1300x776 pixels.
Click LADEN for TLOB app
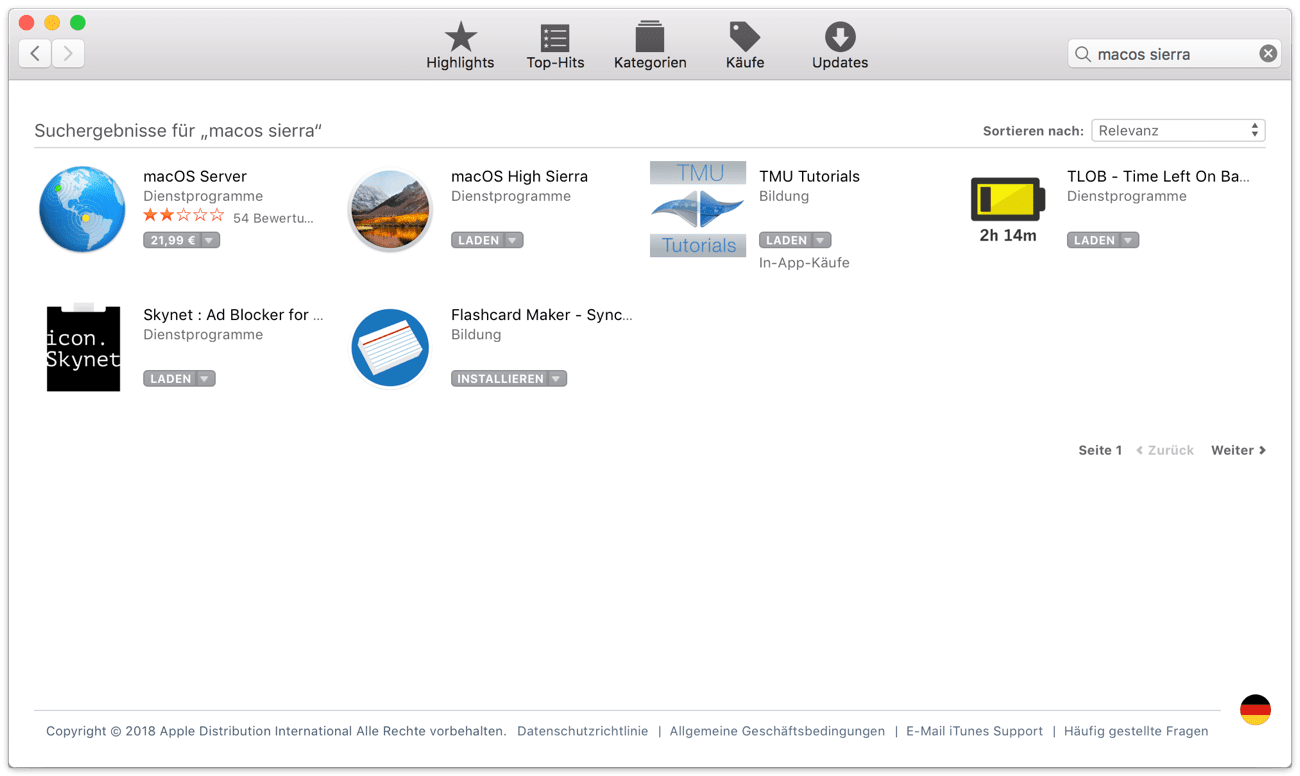pyautogui.click(x=1093, y=240)
